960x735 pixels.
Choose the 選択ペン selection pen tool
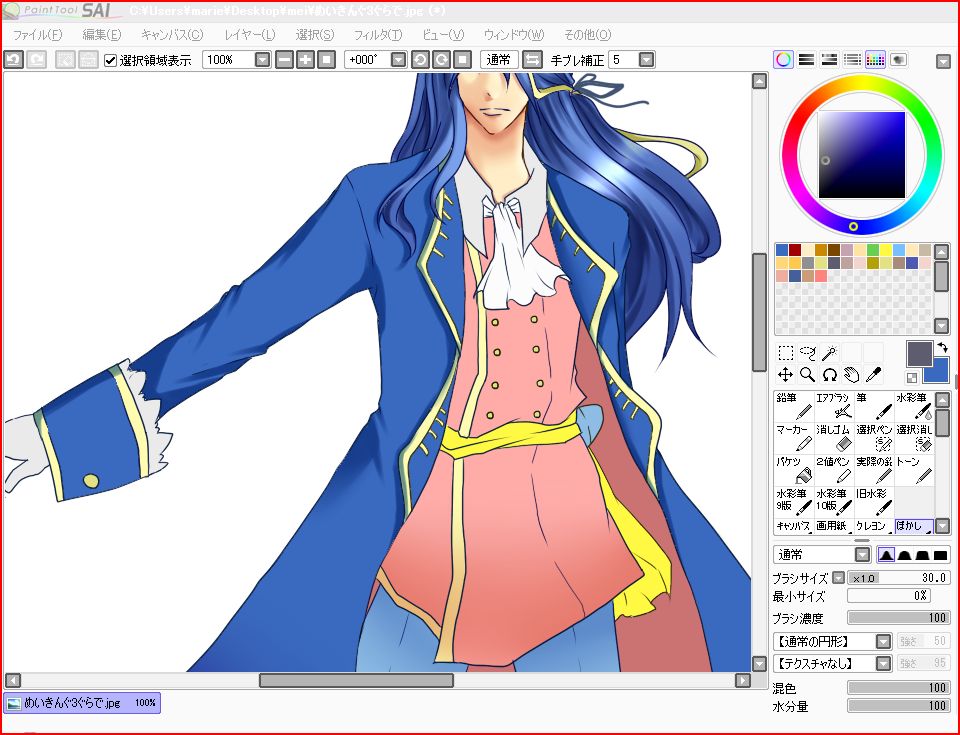(874, 439)
